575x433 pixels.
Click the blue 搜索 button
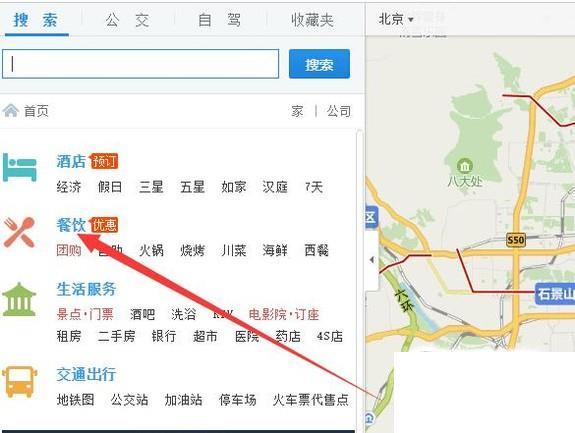[x=319, y=64]
